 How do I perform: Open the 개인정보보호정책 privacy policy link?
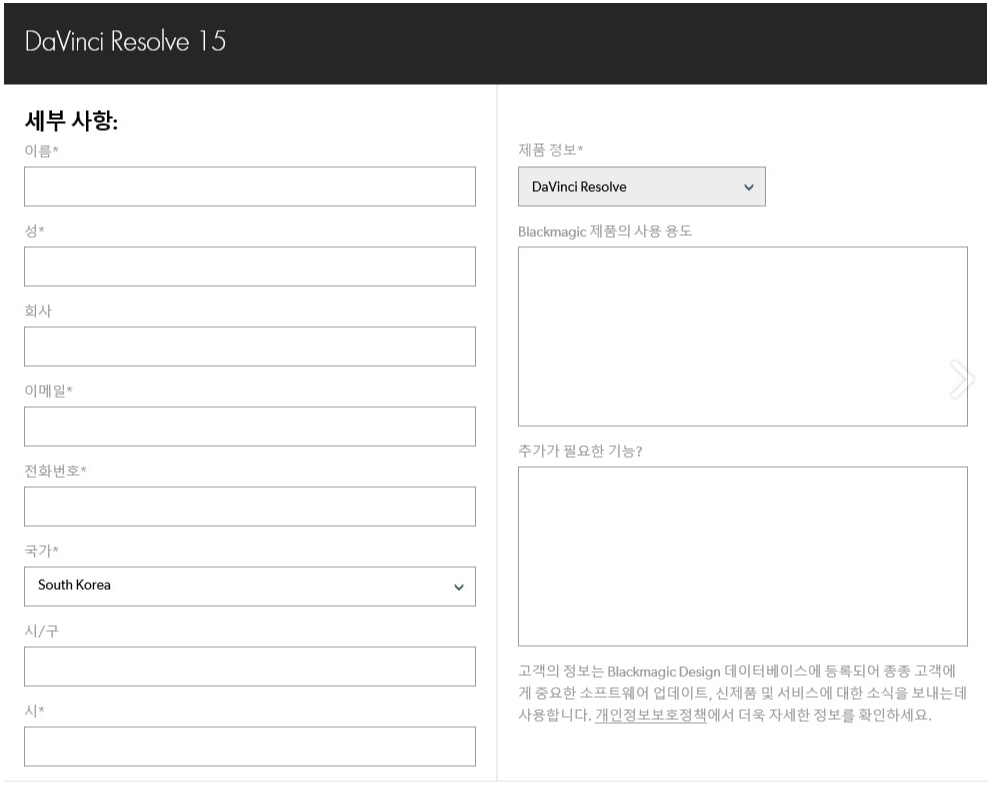(x=650, y=715)
